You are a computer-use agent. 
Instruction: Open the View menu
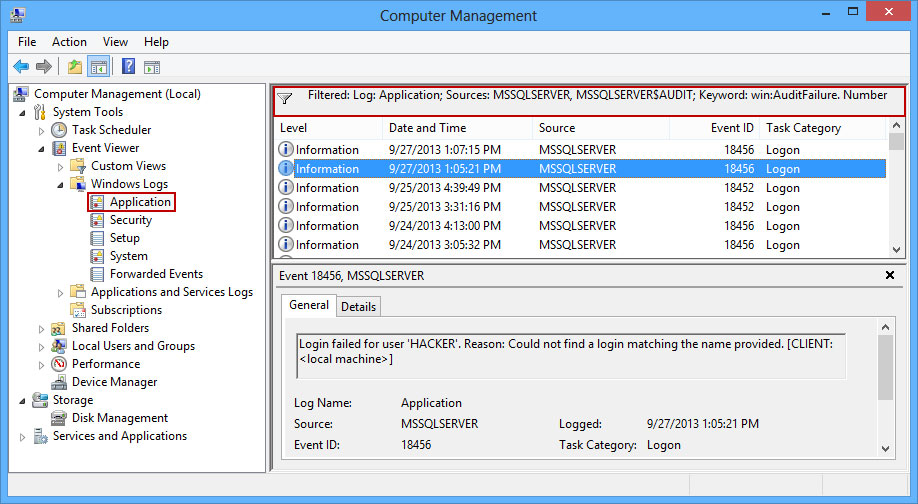(115, 42)
